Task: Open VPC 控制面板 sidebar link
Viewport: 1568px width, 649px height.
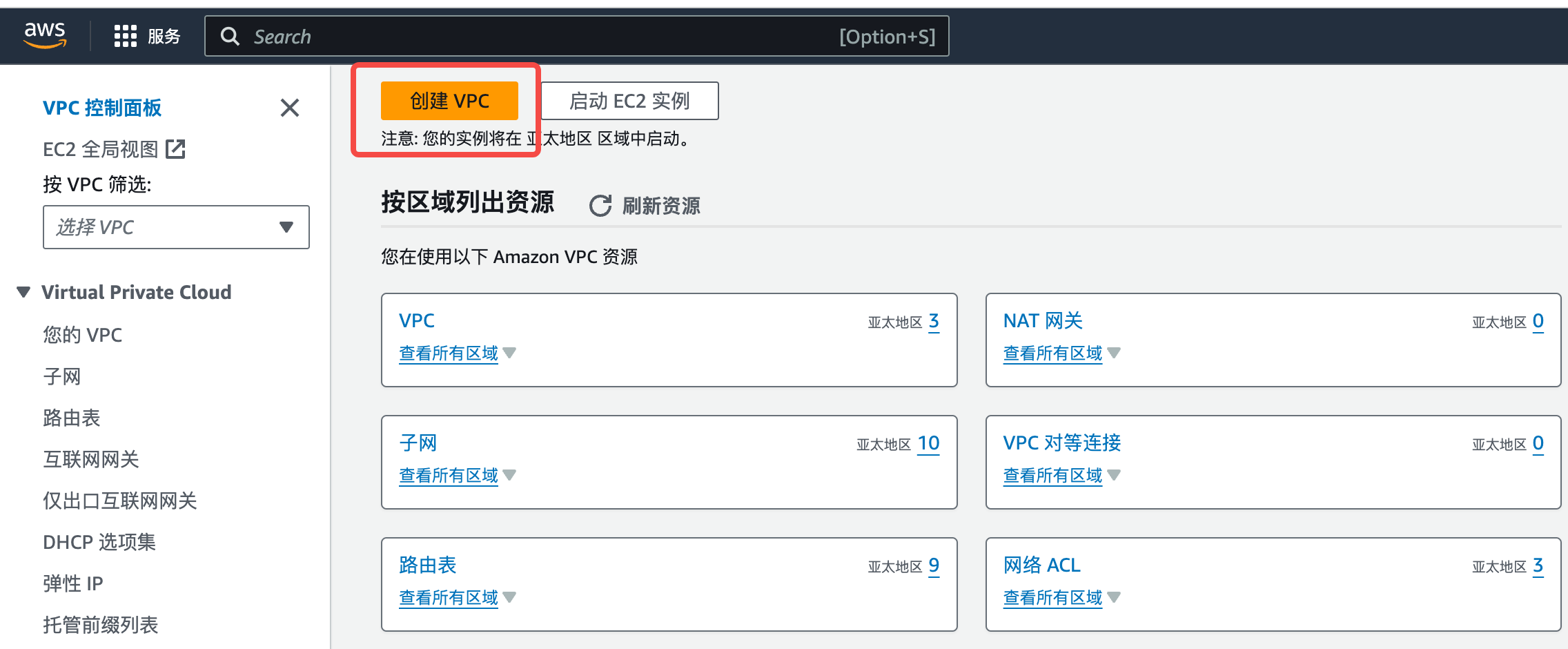Action: (x=102, y=108)
